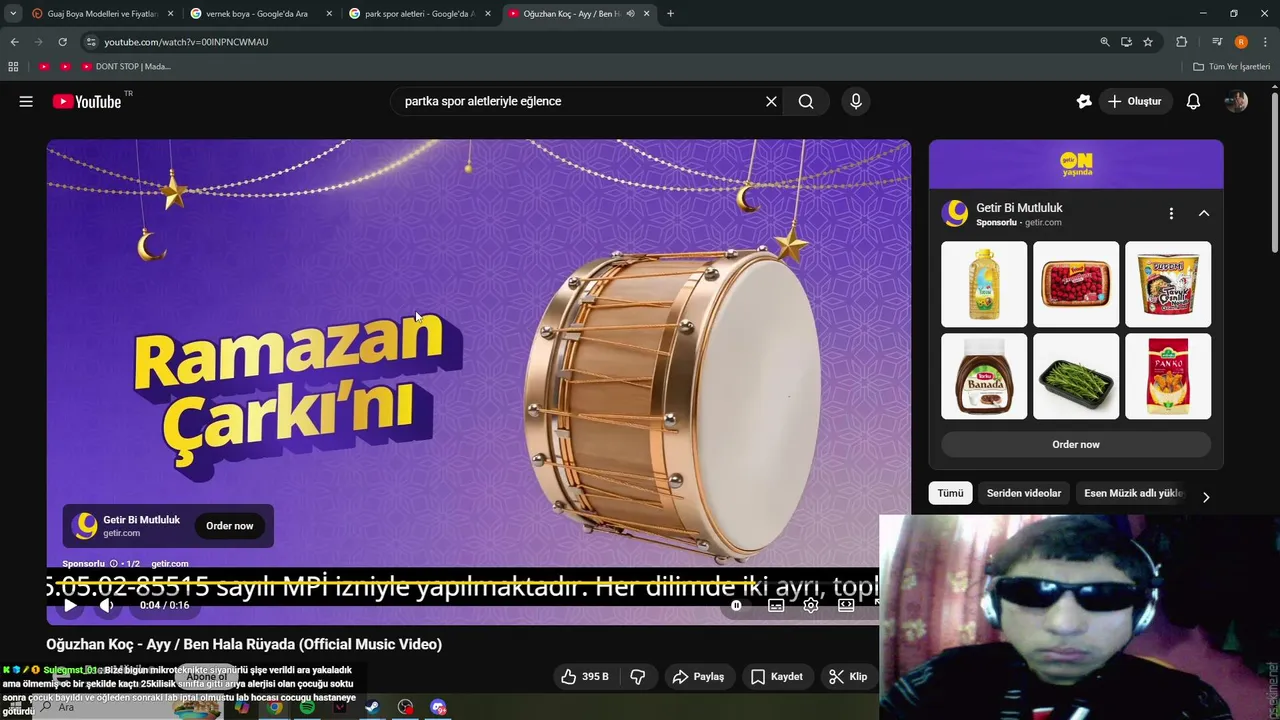Toggle subtitles in the video player
Image resolution: width=1280 pixels, height=720 pixels.
[x=776, y=605]
